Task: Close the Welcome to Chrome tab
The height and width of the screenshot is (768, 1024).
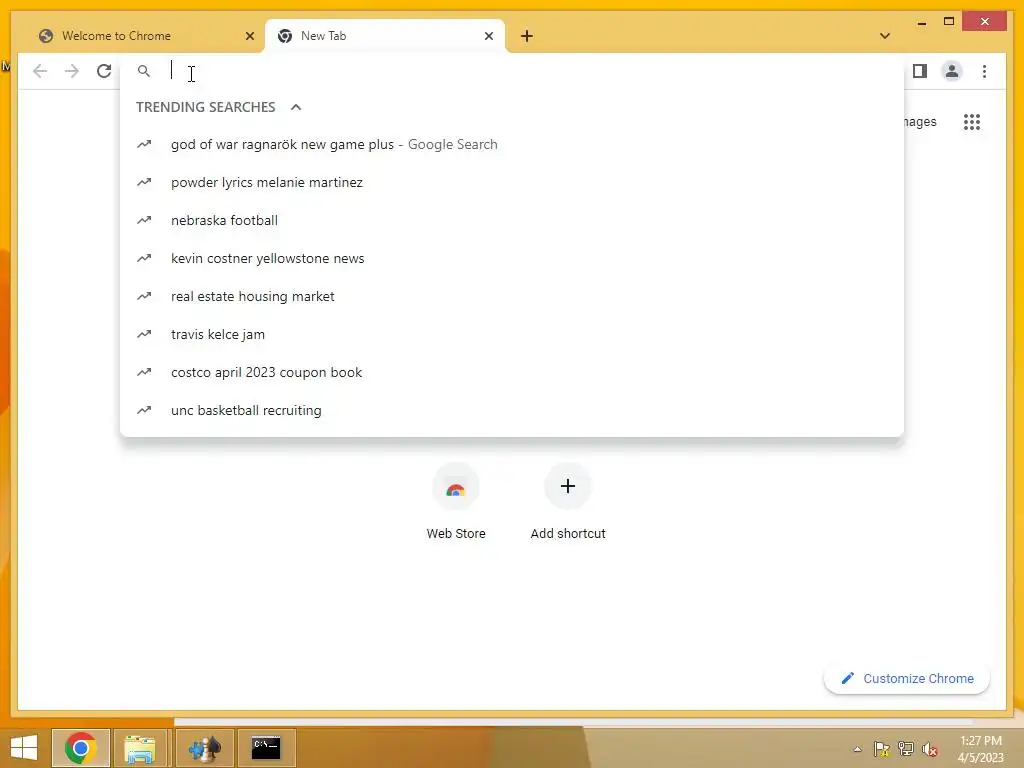Action: [249, 36]
